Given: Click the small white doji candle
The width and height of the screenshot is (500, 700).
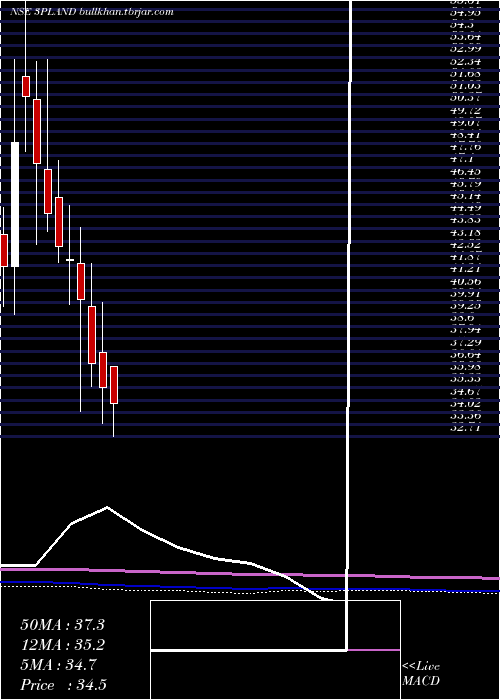Looking at the screenshot, I should point(70,259).
